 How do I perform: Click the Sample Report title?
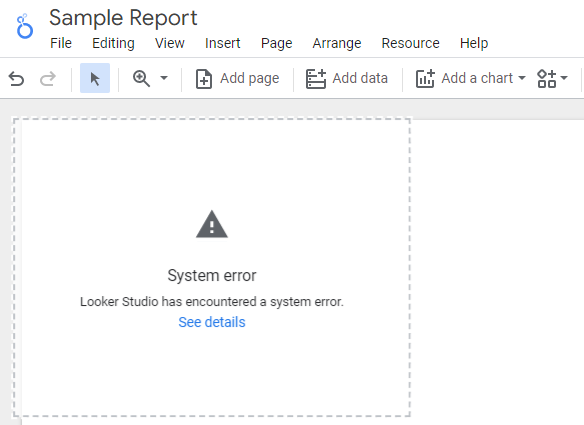coord(123,18)
